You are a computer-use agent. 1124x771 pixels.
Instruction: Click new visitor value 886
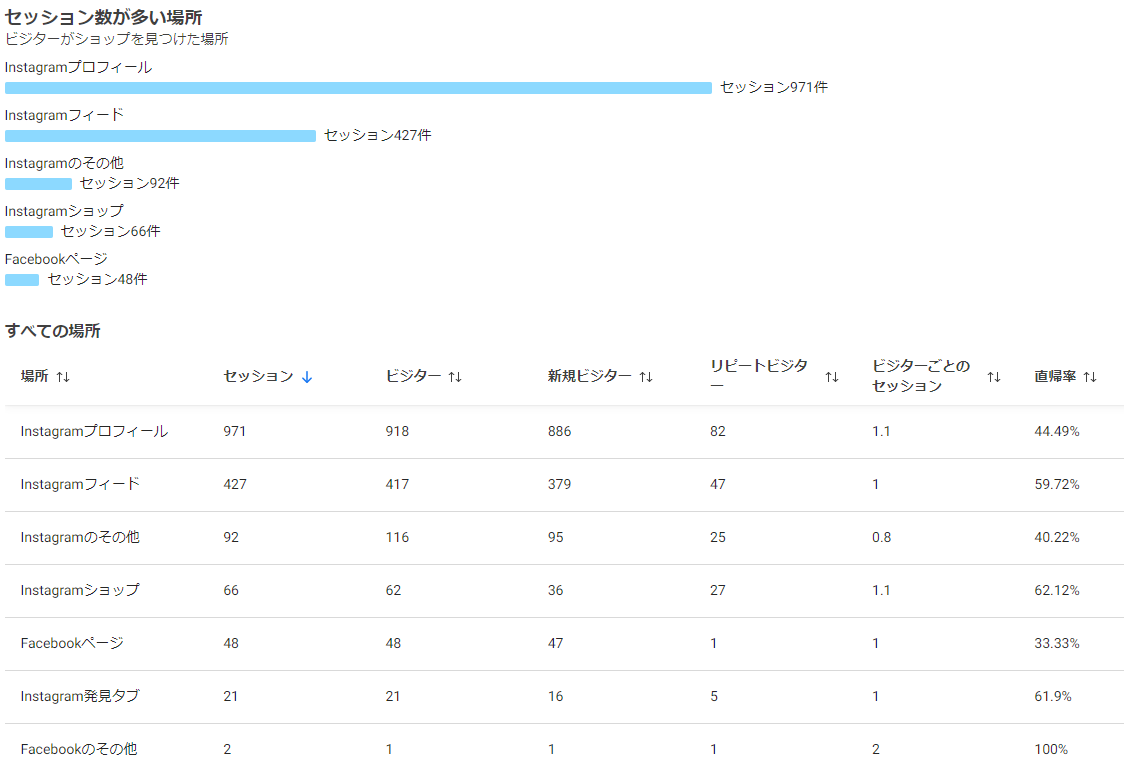tap(559, 431)
